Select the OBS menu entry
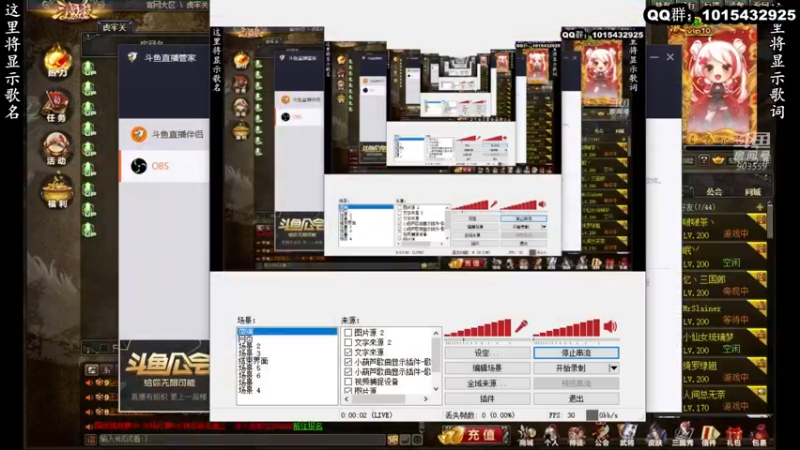The width and height of the screenshot is (800, 450). [164, 166]
